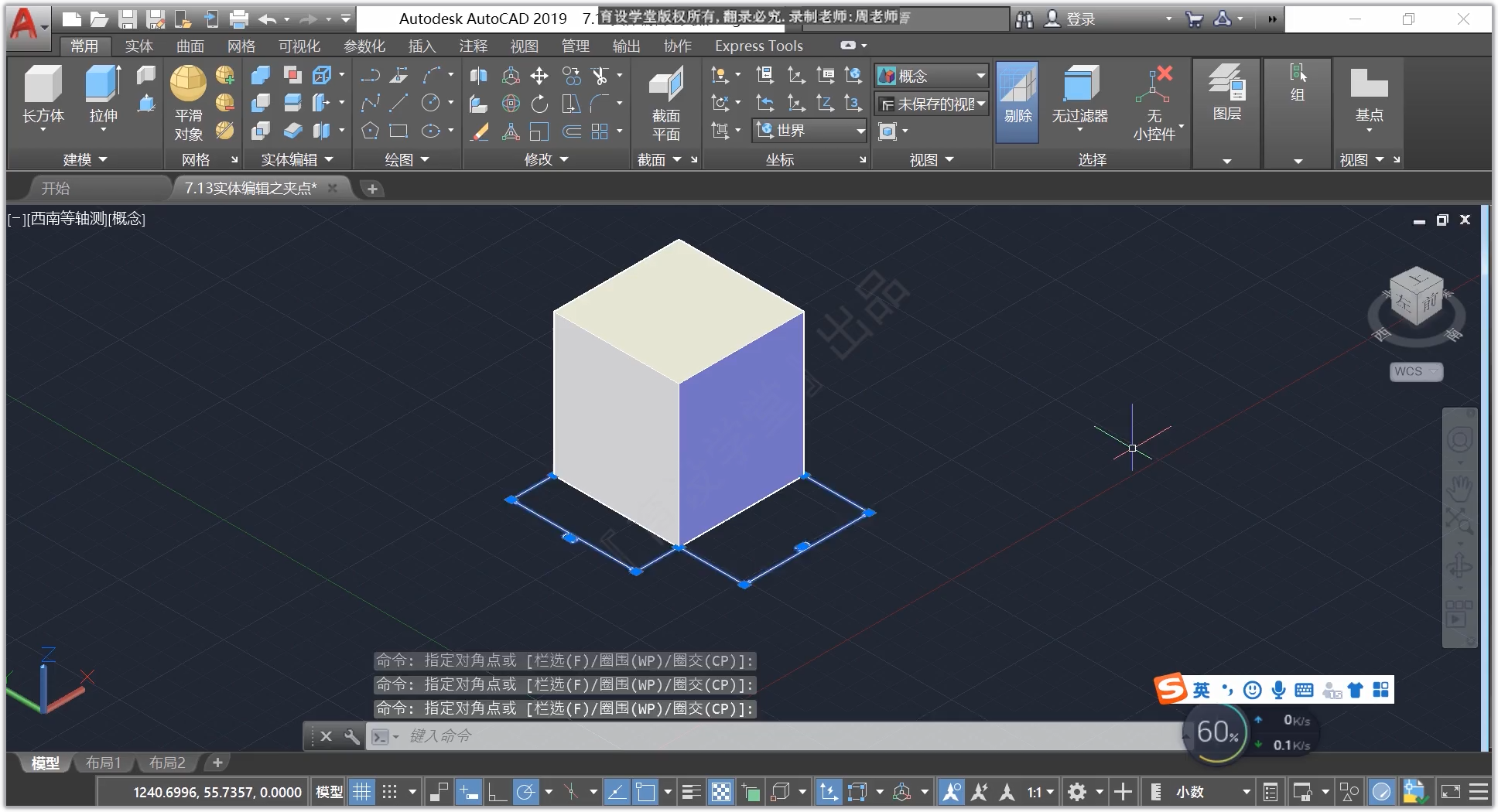Click the 60% floating memory ball
Image resolution: width=1498 pixels, height=812 pixels.
(x=1216, y=732)
